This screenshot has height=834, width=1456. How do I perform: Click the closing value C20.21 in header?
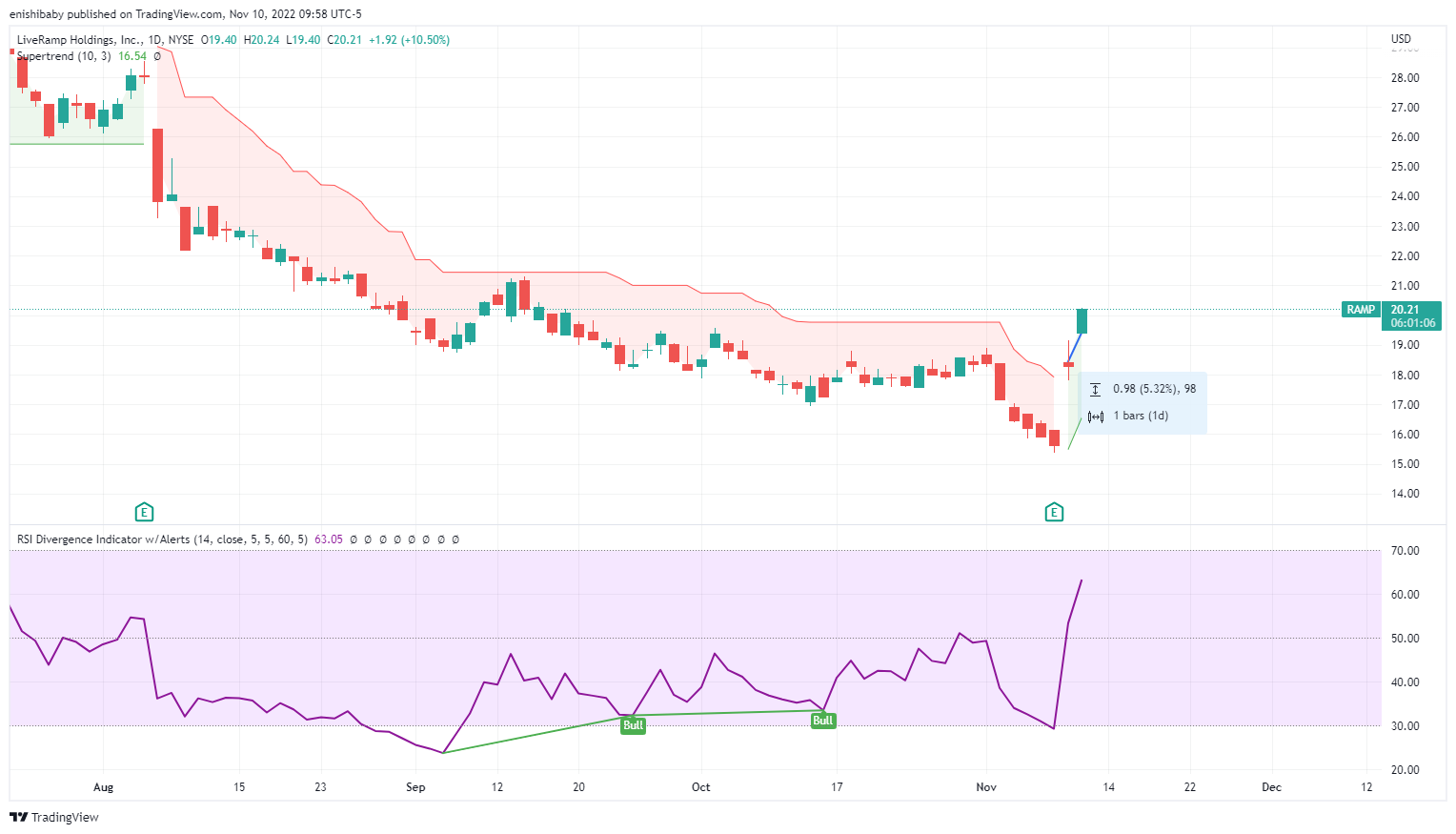point(345,40)
